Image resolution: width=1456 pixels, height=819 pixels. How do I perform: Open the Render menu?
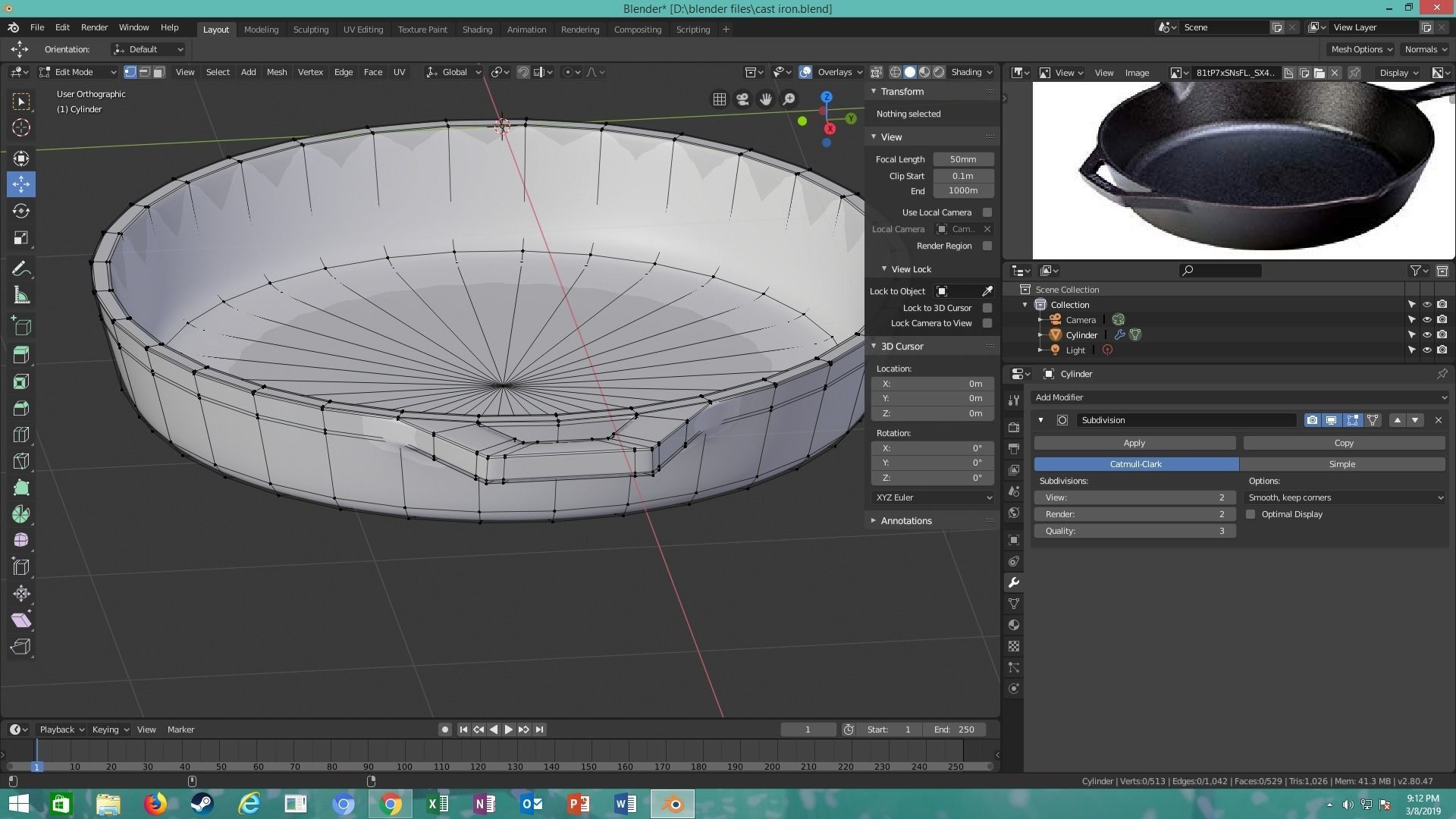[94, 27]
